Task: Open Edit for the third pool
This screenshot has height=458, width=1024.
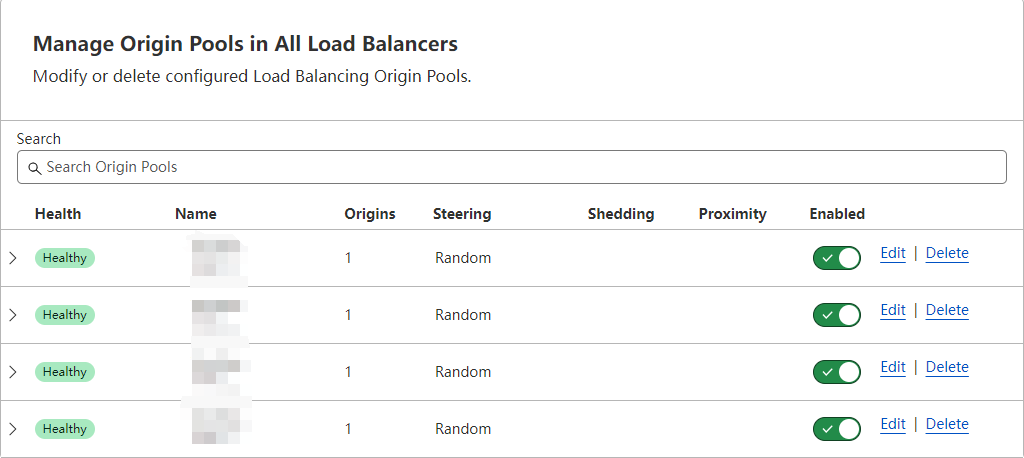Action: coord(893,367)
